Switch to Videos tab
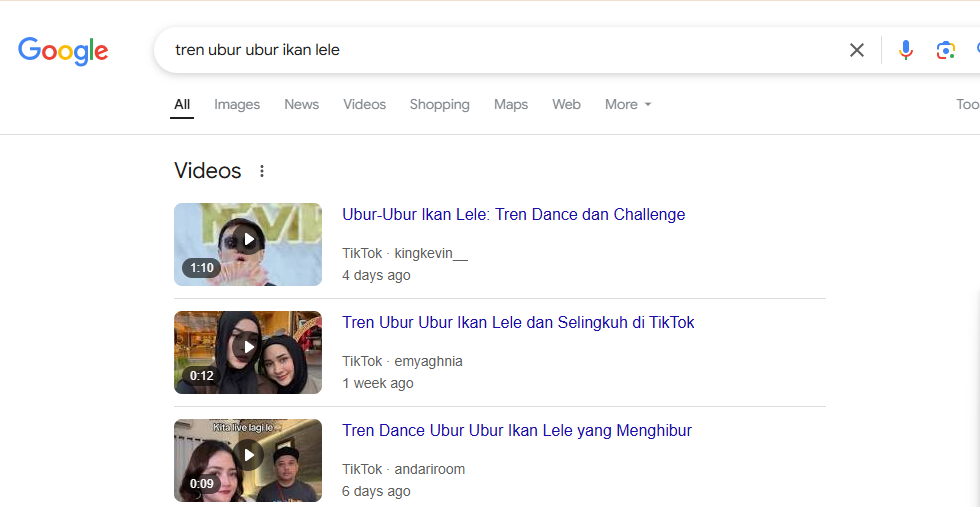 click(364, 104)
